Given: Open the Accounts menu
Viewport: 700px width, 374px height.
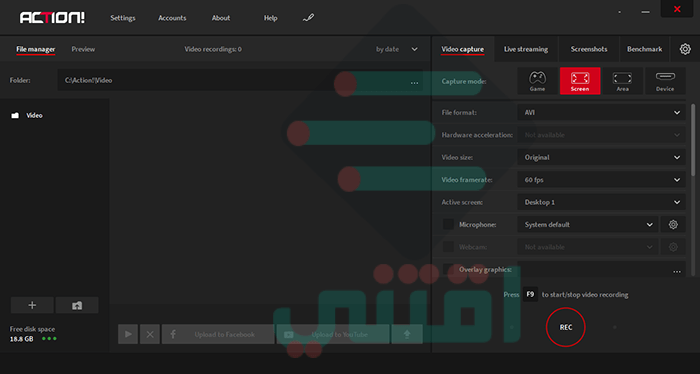Looking at the screenshot, I should click(x=172, y=18).
